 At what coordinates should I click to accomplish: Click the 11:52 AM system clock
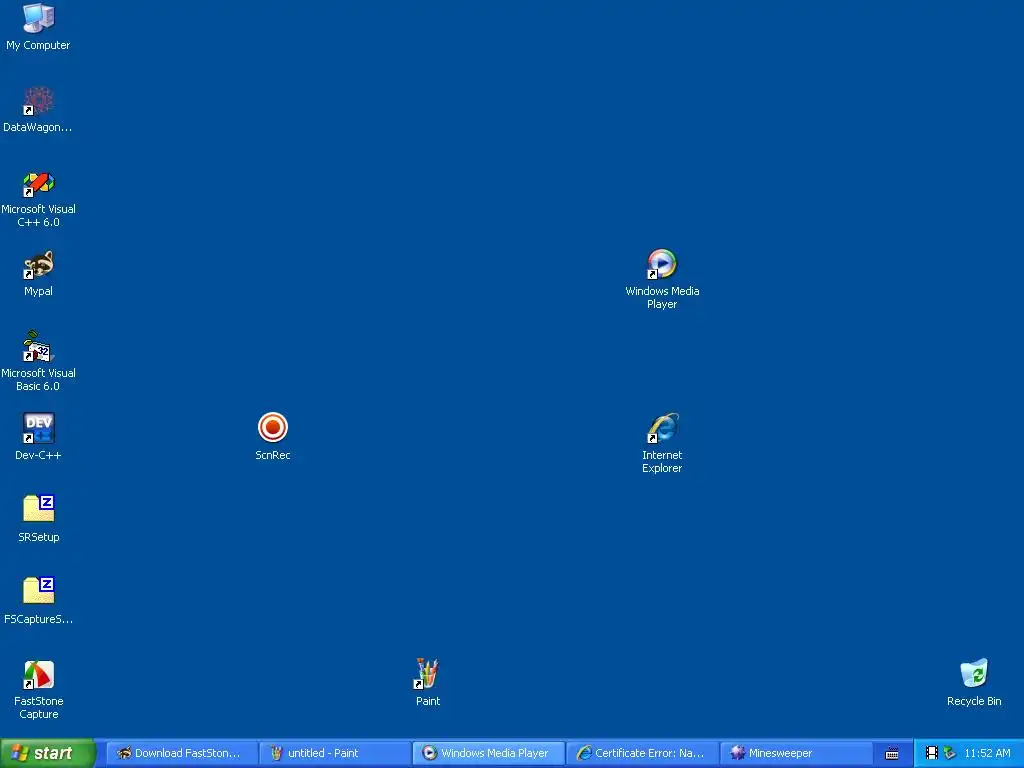(x=987, y=753)
